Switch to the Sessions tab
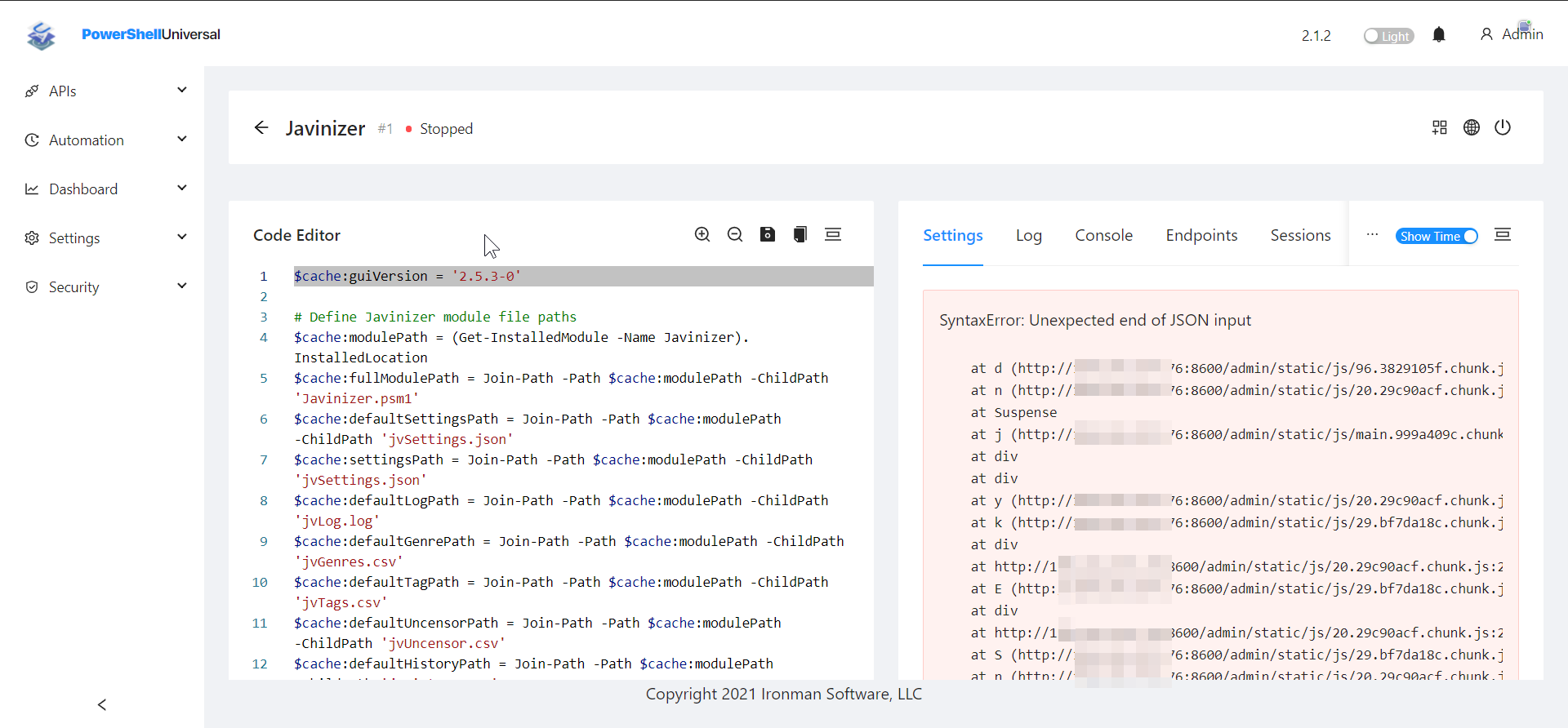 pyautogui.click(x=1301, y=235)
